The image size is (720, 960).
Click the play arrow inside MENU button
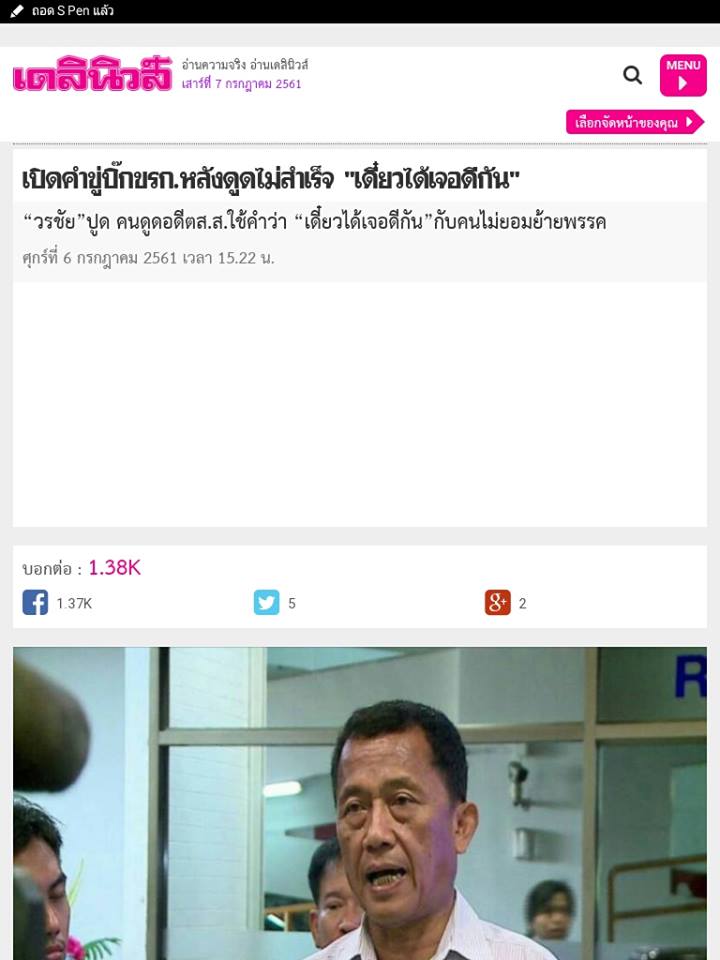(x=683, y=83)
